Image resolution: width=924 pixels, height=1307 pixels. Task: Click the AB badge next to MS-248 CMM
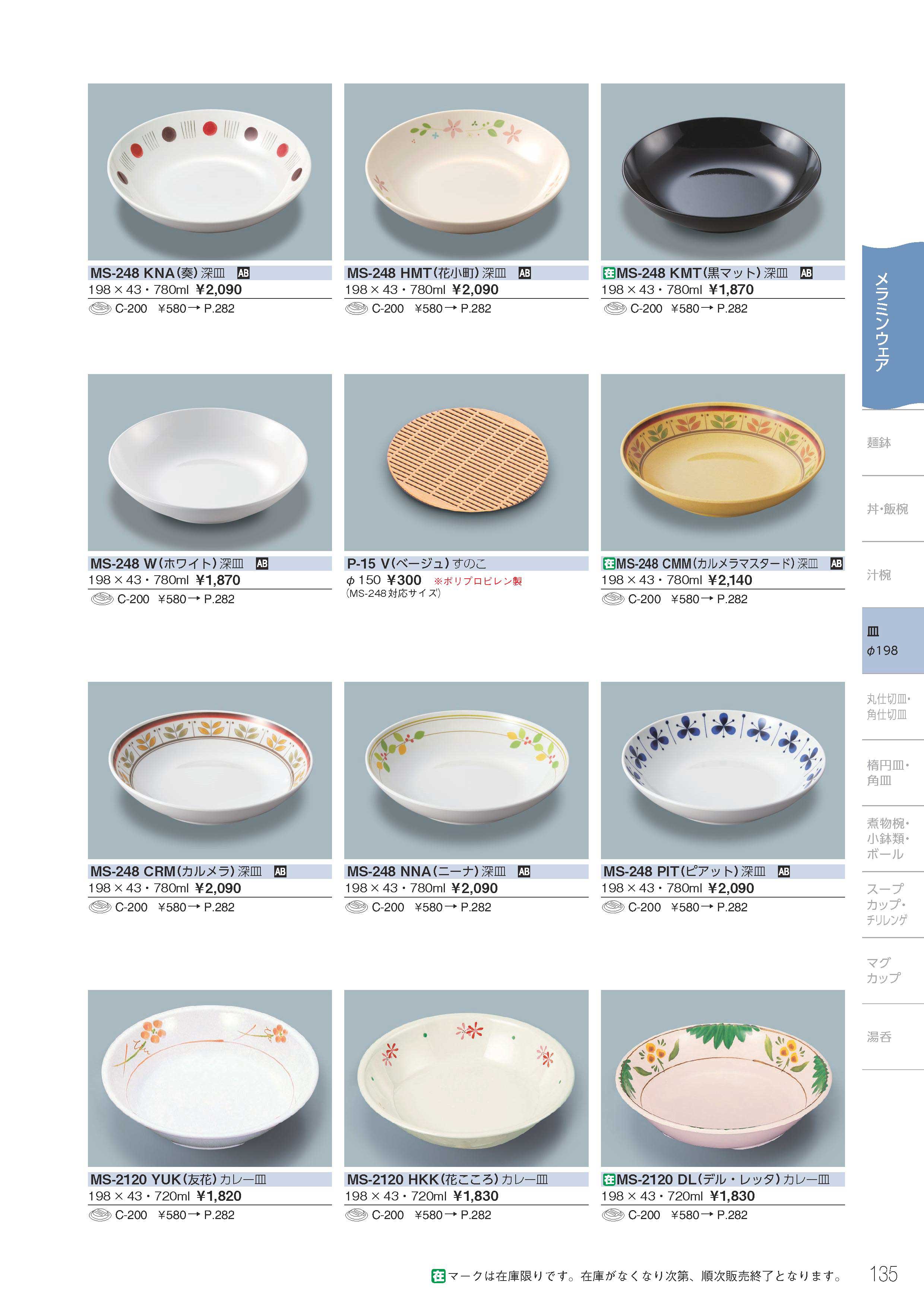click(x=836, y=564)
